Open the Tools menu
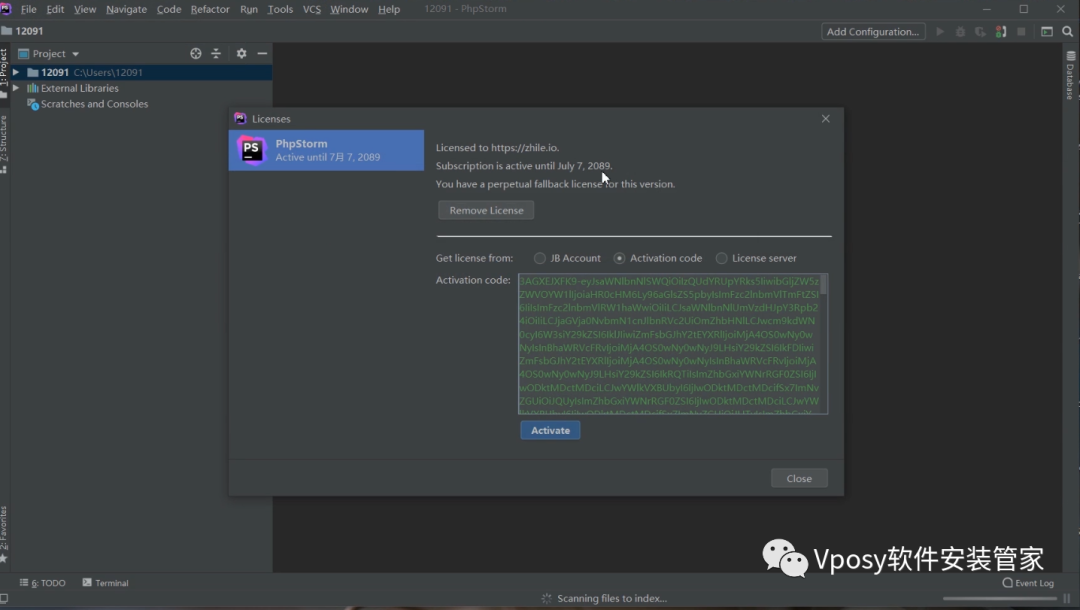The height and width of the screenshot is (610, 1080). click(x=280, y=9)
